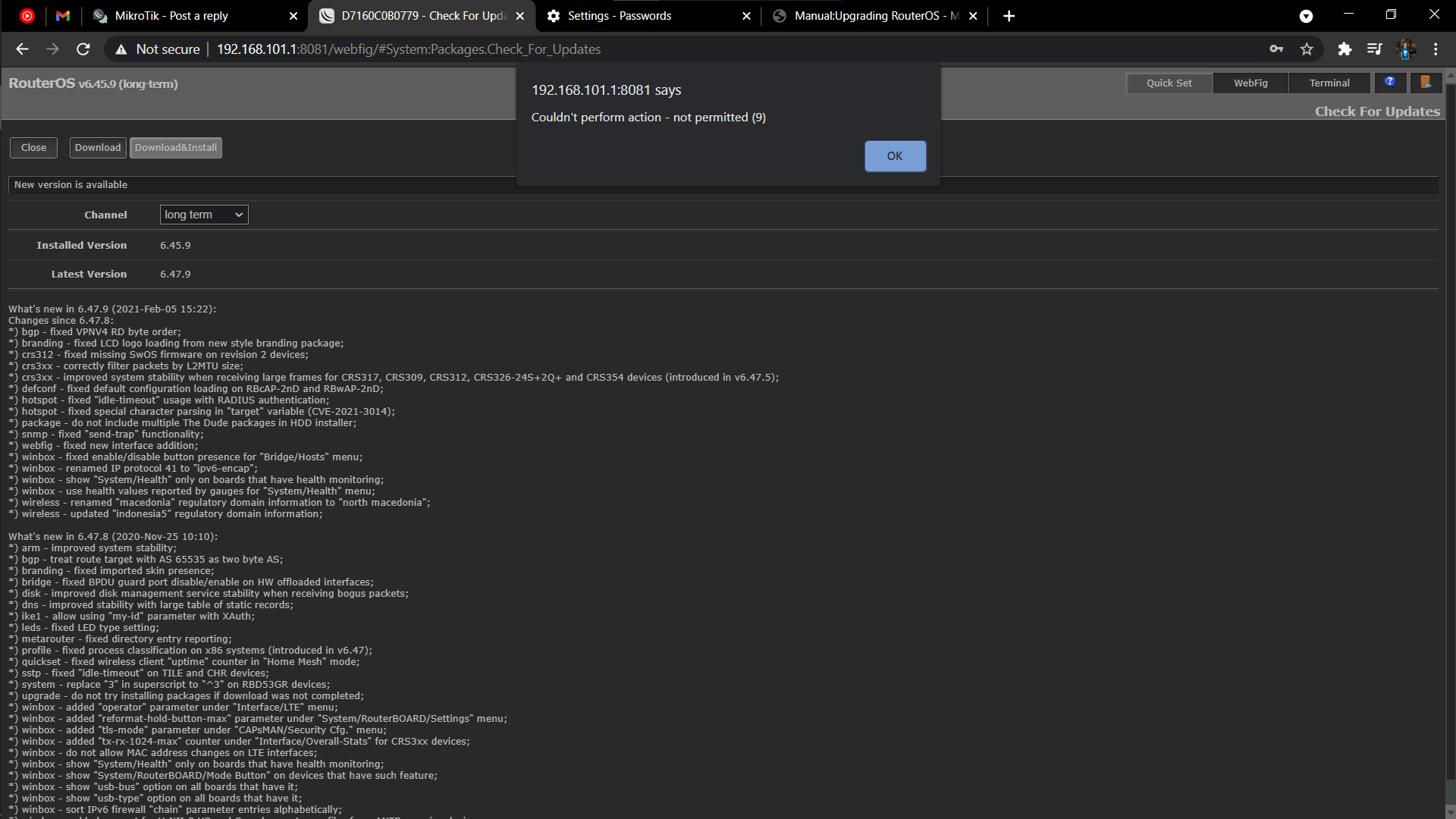Close the MikroTik Post a reply tab
1456x819 pixels.
[x=293, y=16]
